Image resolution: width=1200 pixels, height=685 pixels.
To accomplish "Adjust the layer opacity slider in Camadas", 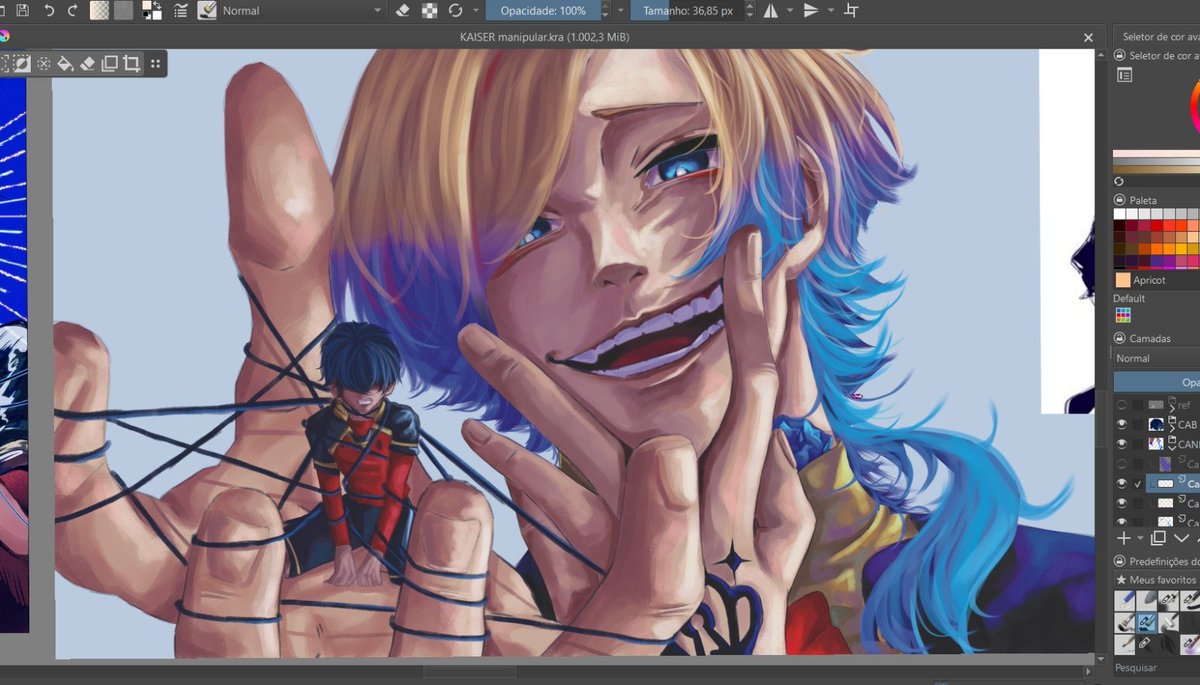I will tap(1157, 382).
